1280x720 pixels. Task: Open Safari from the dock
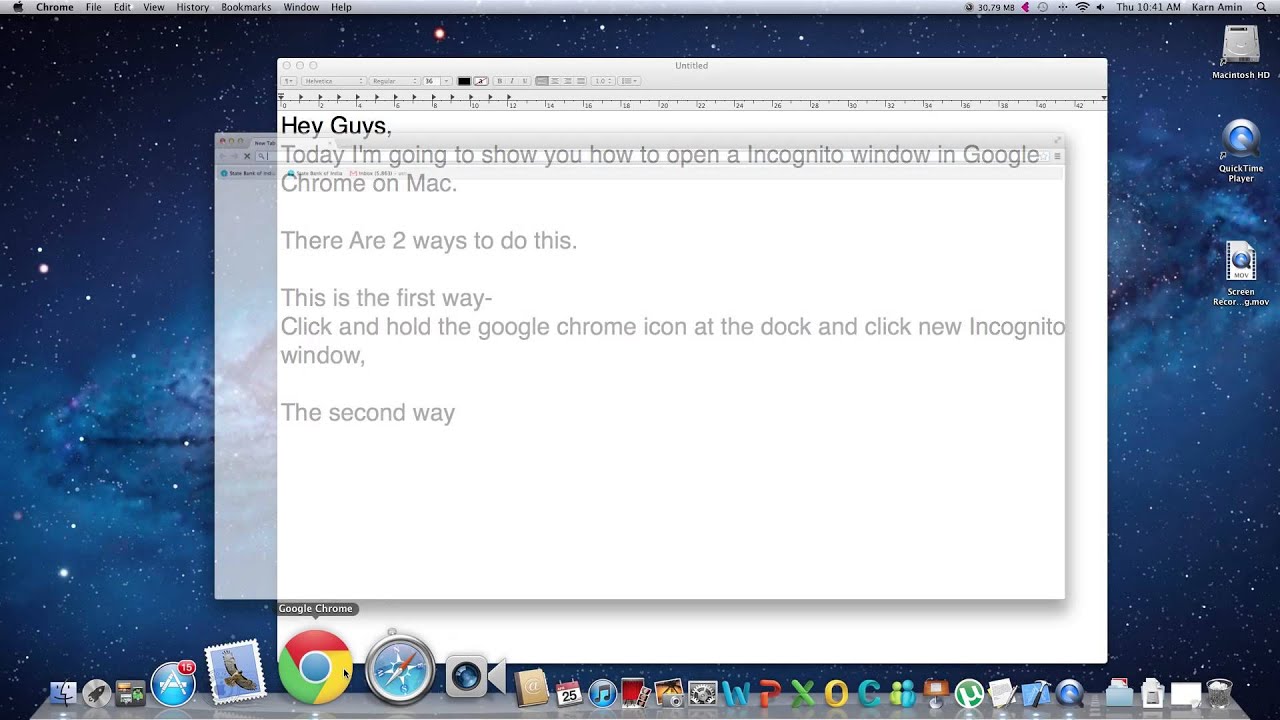click(400, 669)
